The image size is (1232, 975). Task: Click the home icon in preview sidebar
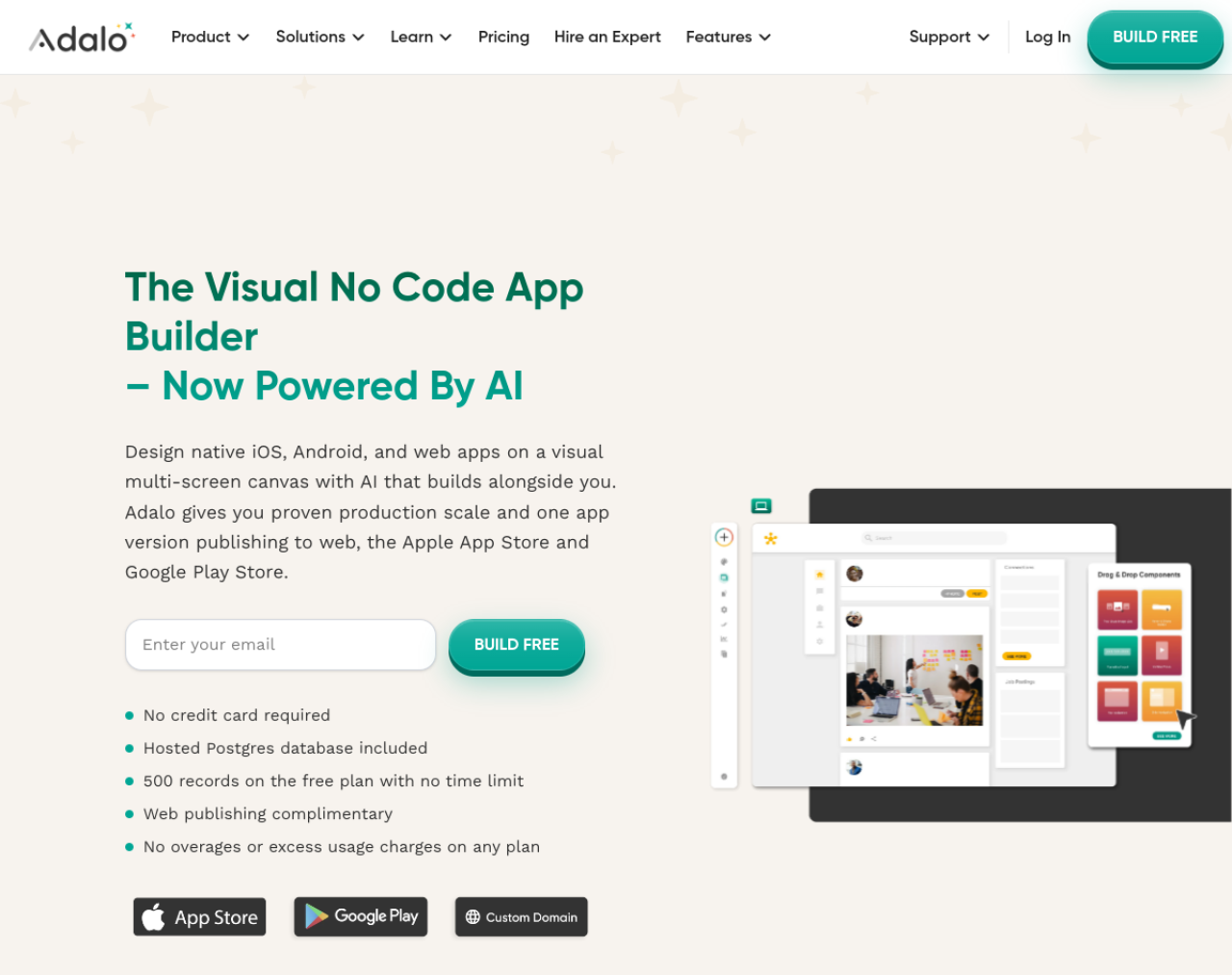pyautogui.click(x=820, y=575)
